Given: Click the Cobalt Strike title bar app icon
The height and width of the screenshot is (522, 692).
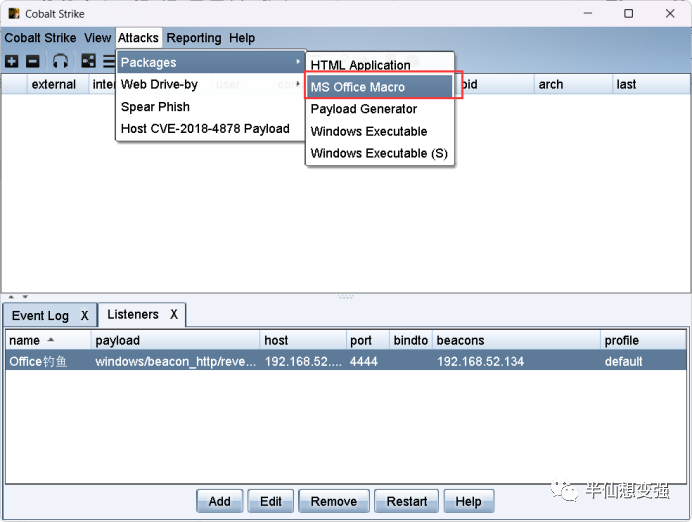Looking at the screenshot, I should [14, 14].
